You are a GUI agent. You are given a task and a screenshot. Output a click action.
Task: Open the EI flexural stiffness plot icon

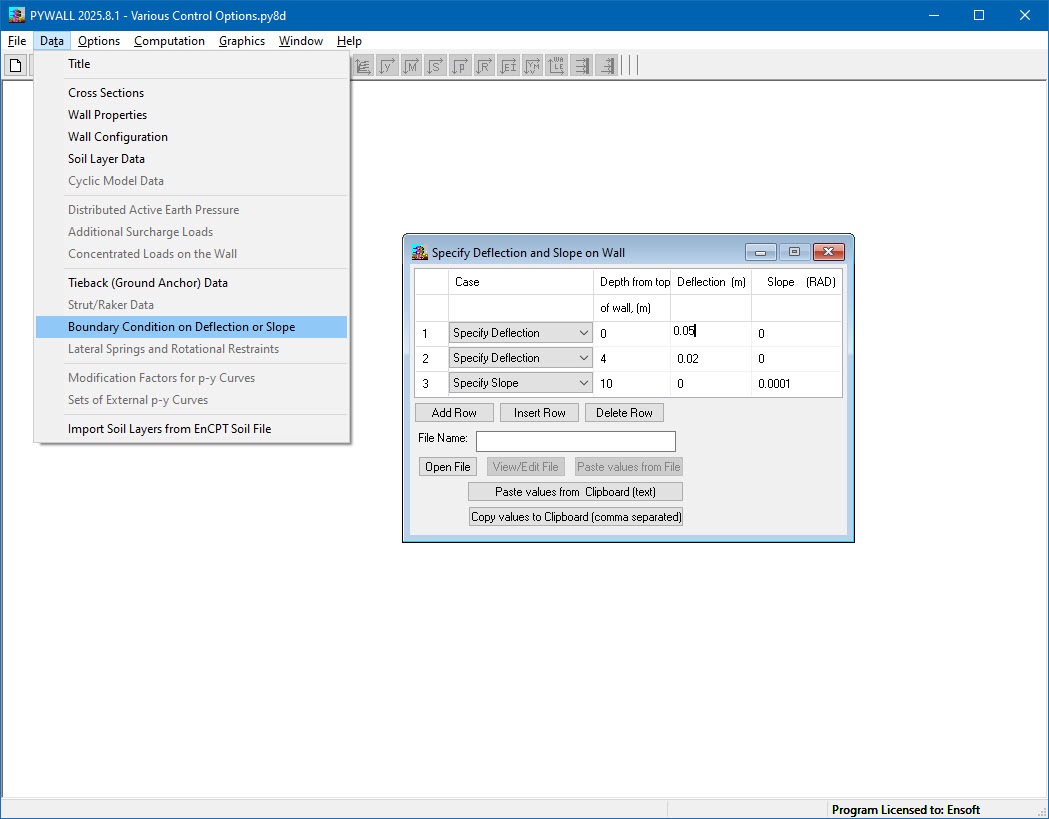click(508, 65)
